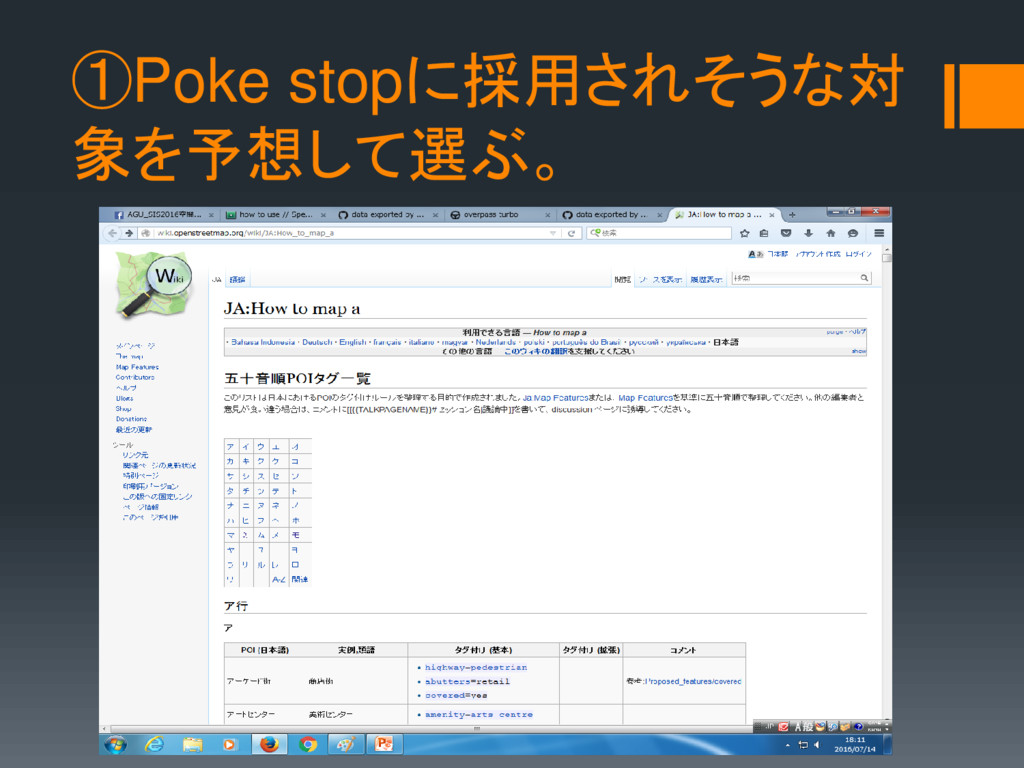Click the volume speaker tray icon
The height and width of the screenshot is (768, 1024).
[816, 745]
